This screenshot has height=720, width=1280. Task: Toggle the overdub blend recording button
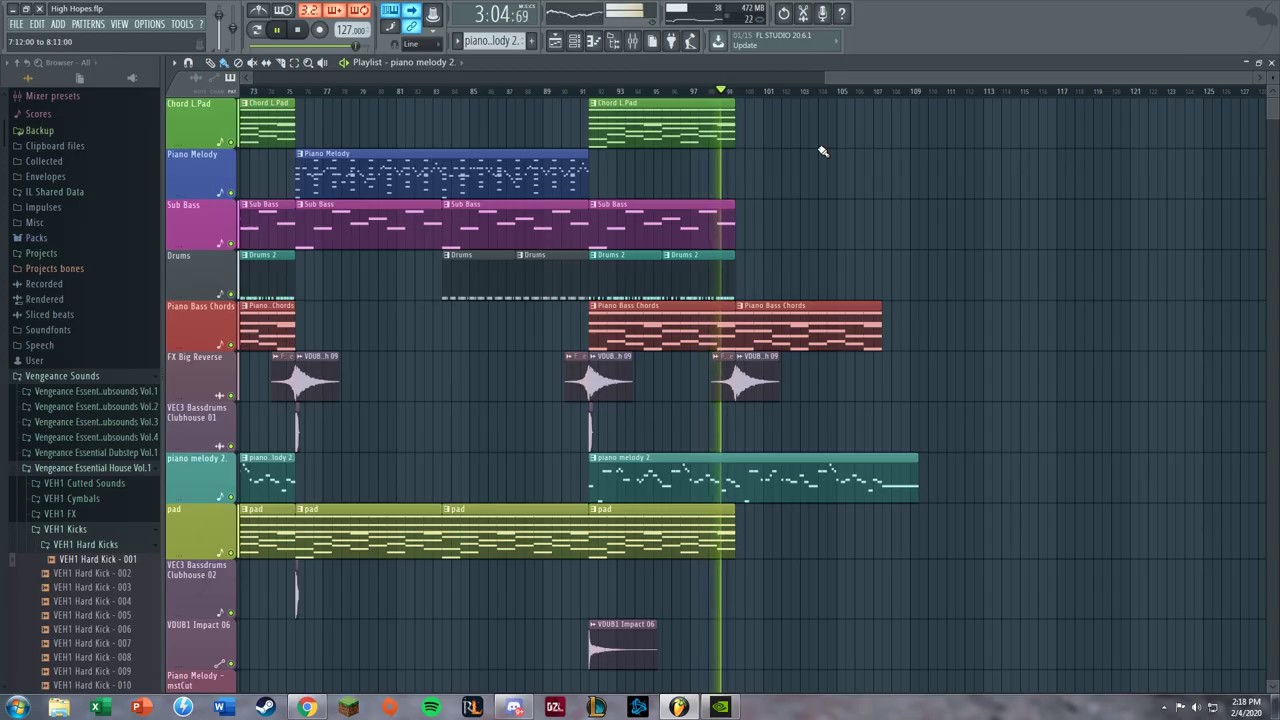(334, 10)
